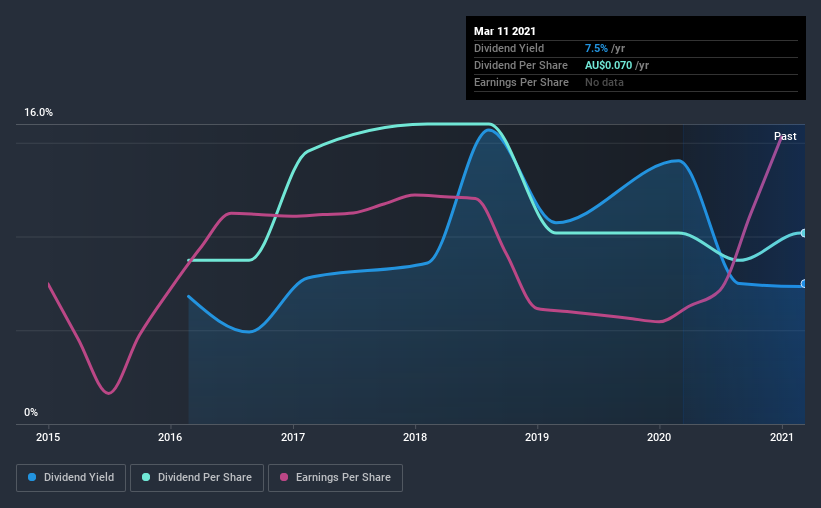Image resolution: width=821 pixels, height=508 pixels.
Task: Click the 2021 x-axis label
Action: point(782,437)
